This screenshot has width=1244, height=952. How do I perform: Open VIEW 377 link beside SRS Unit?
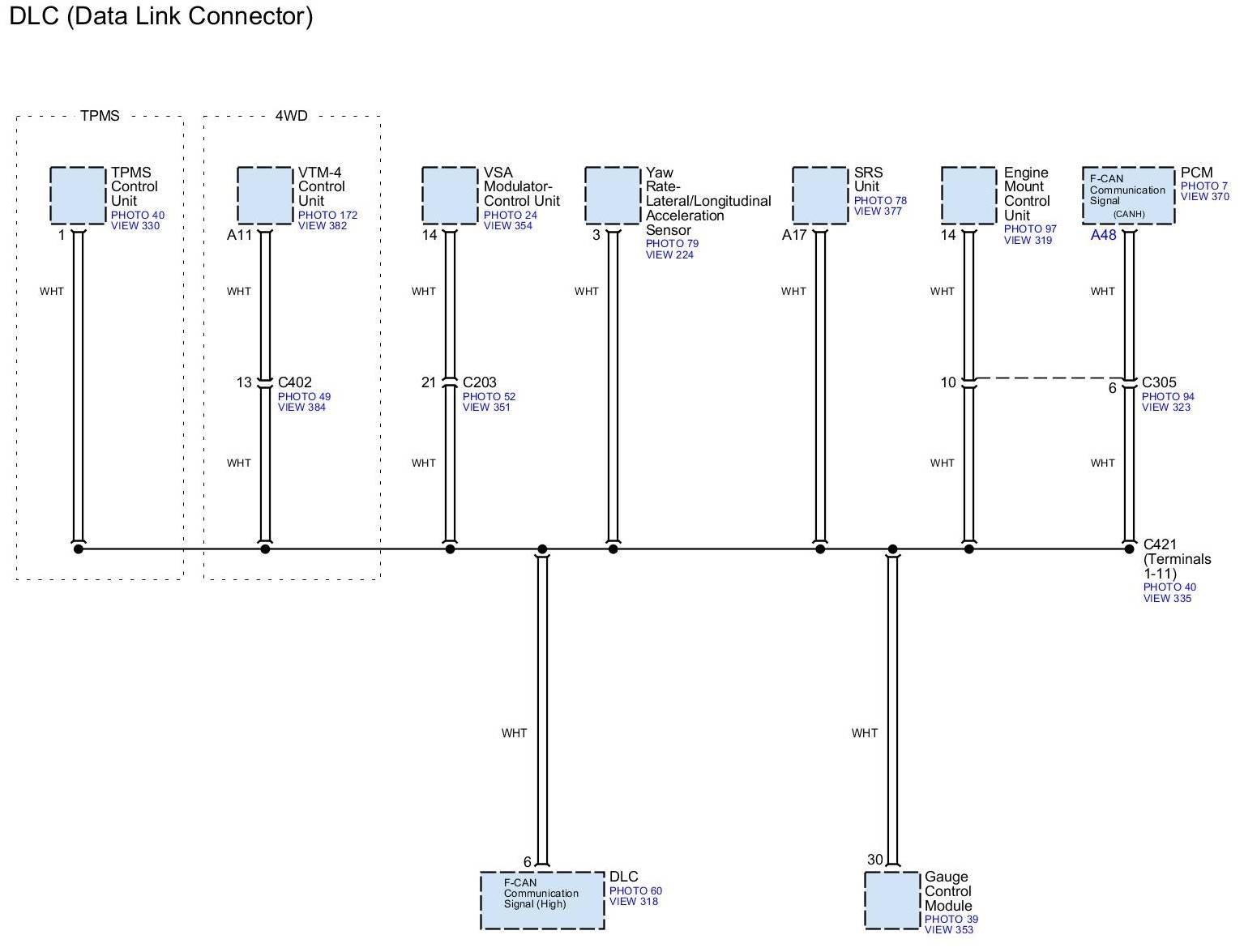click(x=878, y=211)
